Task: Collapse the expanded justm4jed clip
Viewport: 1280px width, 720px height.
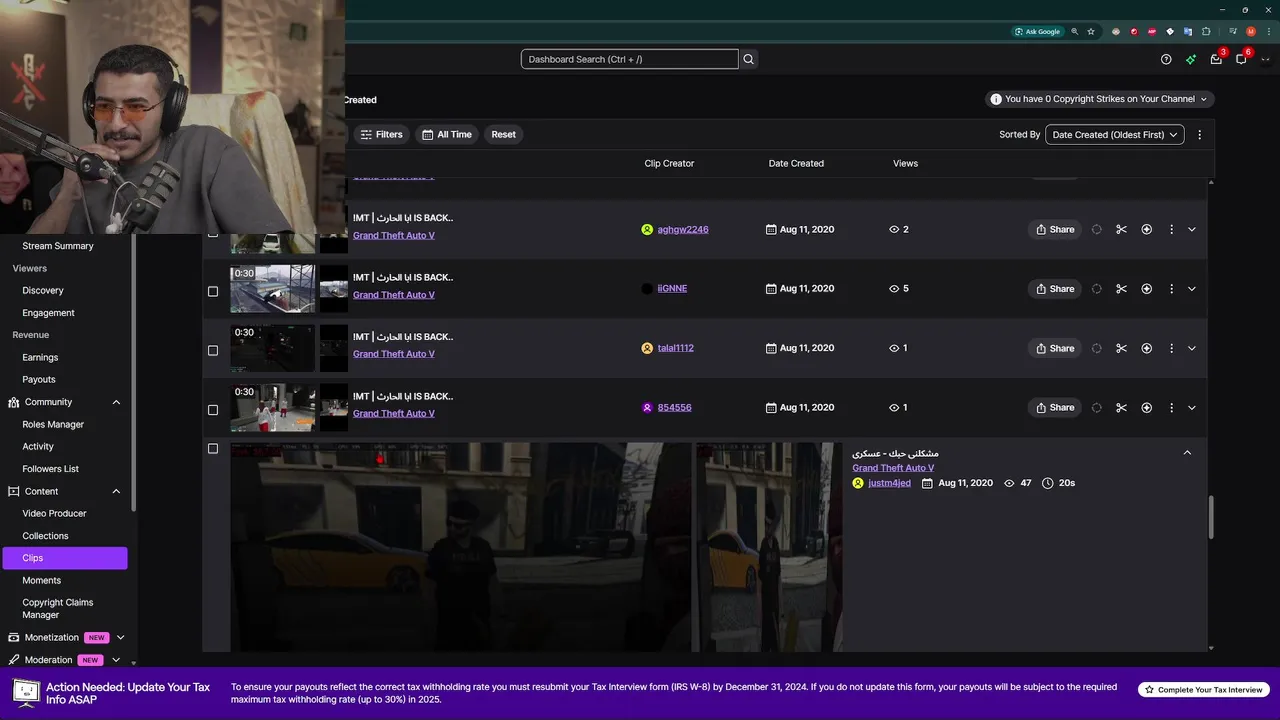Action: [x=1187, y=453]
